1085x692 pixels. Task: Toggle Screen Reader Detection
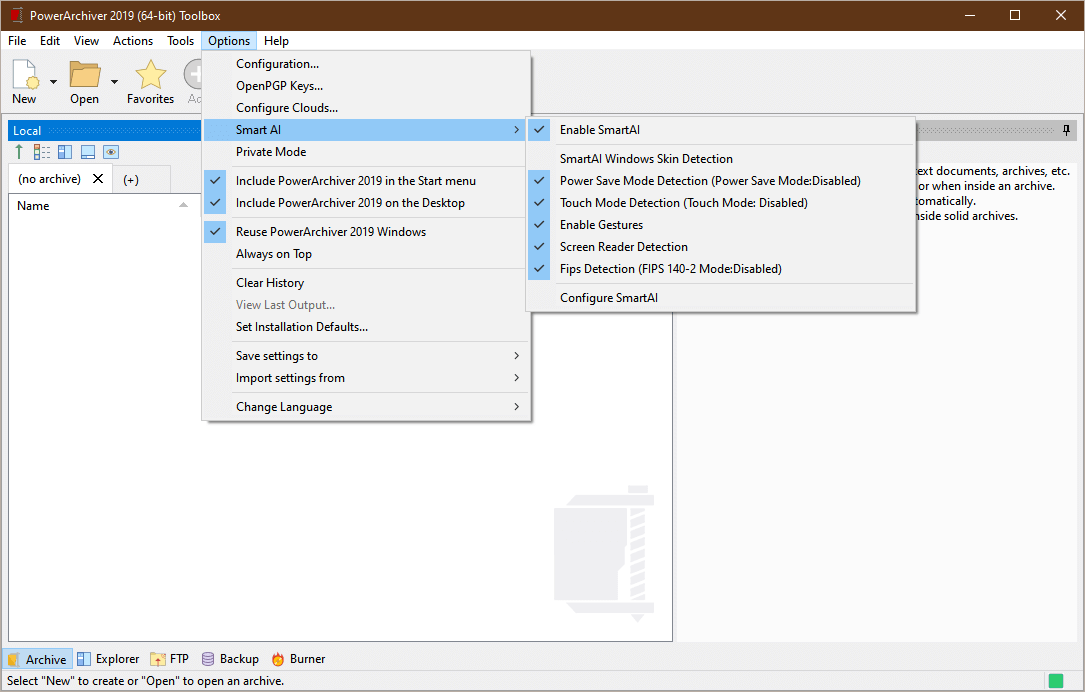click(721, 247)
